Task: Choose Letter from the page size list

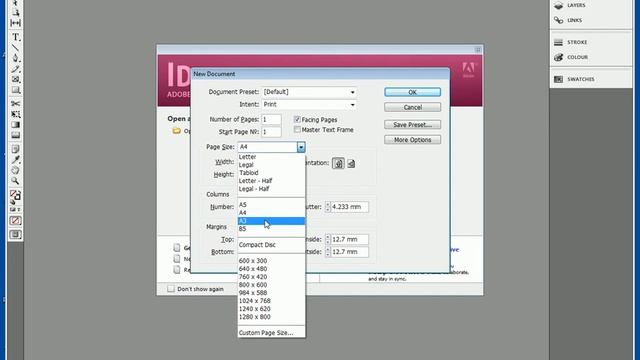Action: pos(271,157)
